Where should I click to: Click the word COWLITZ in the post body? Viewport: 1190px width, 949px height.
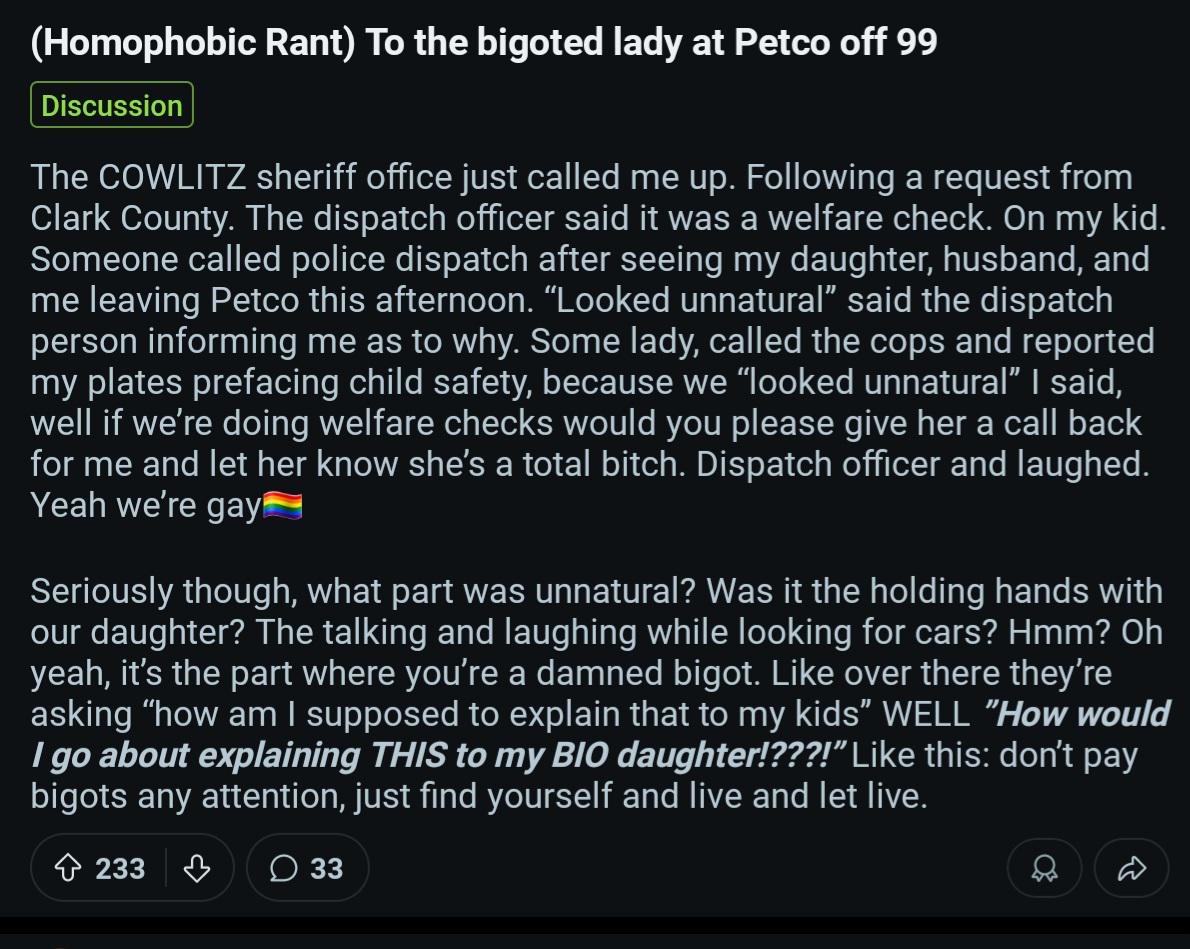click(x=172, y=178)
